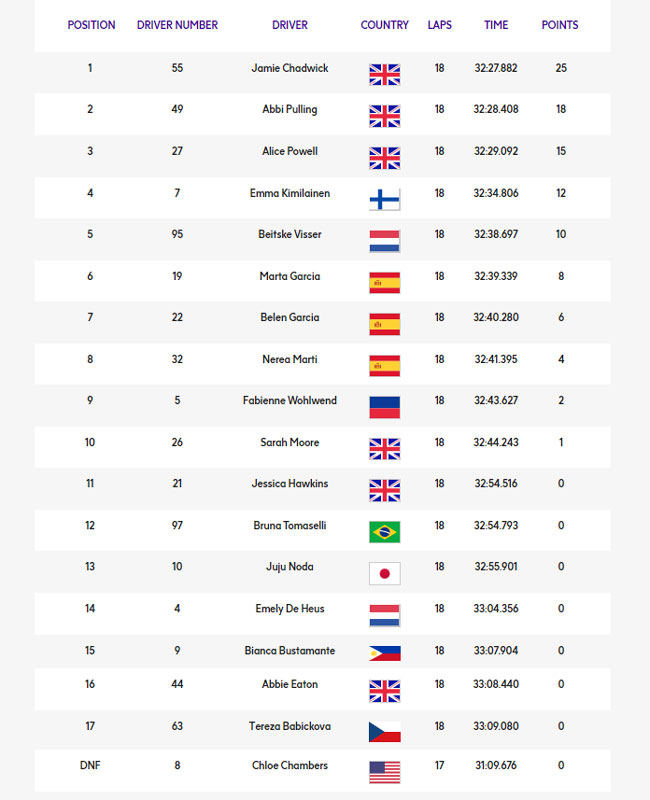Viewport: 650px width, 800px height.
Task: Click the USA flag for Chloe Chambers
Action: coord(385,772)
